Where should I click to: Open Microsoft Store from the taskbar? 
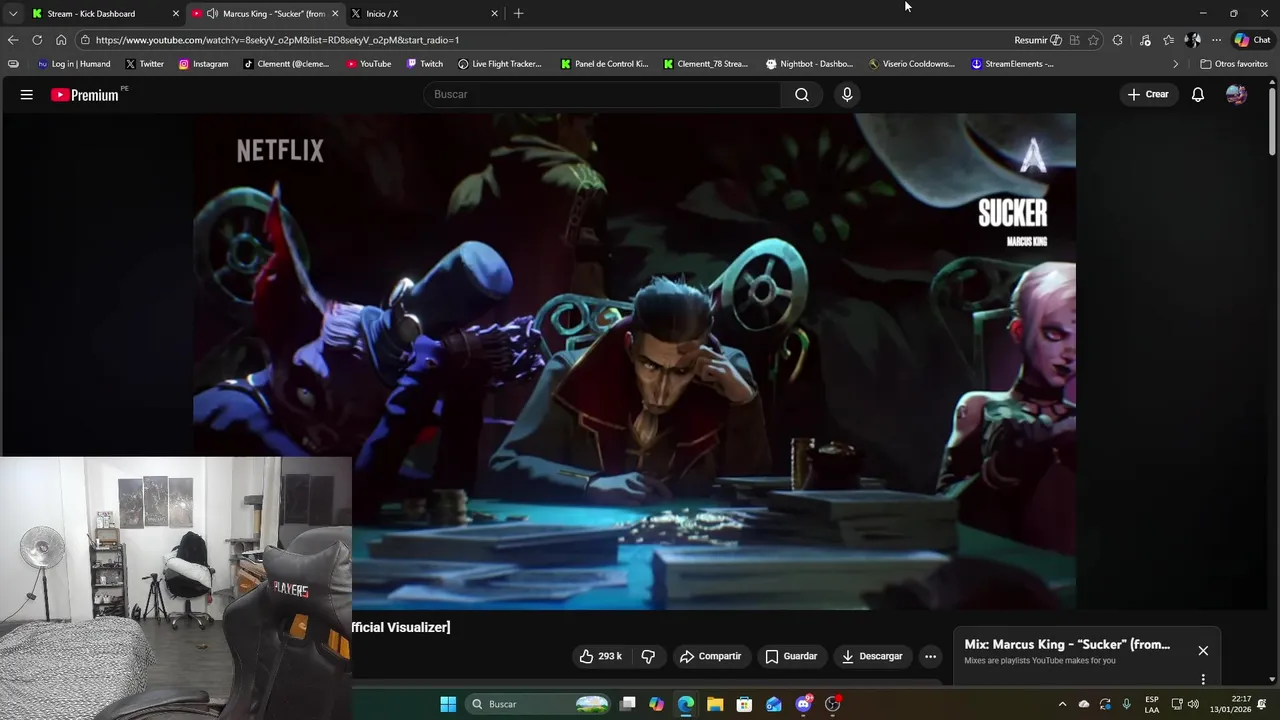pyautogui.click(x=744, y=704)
